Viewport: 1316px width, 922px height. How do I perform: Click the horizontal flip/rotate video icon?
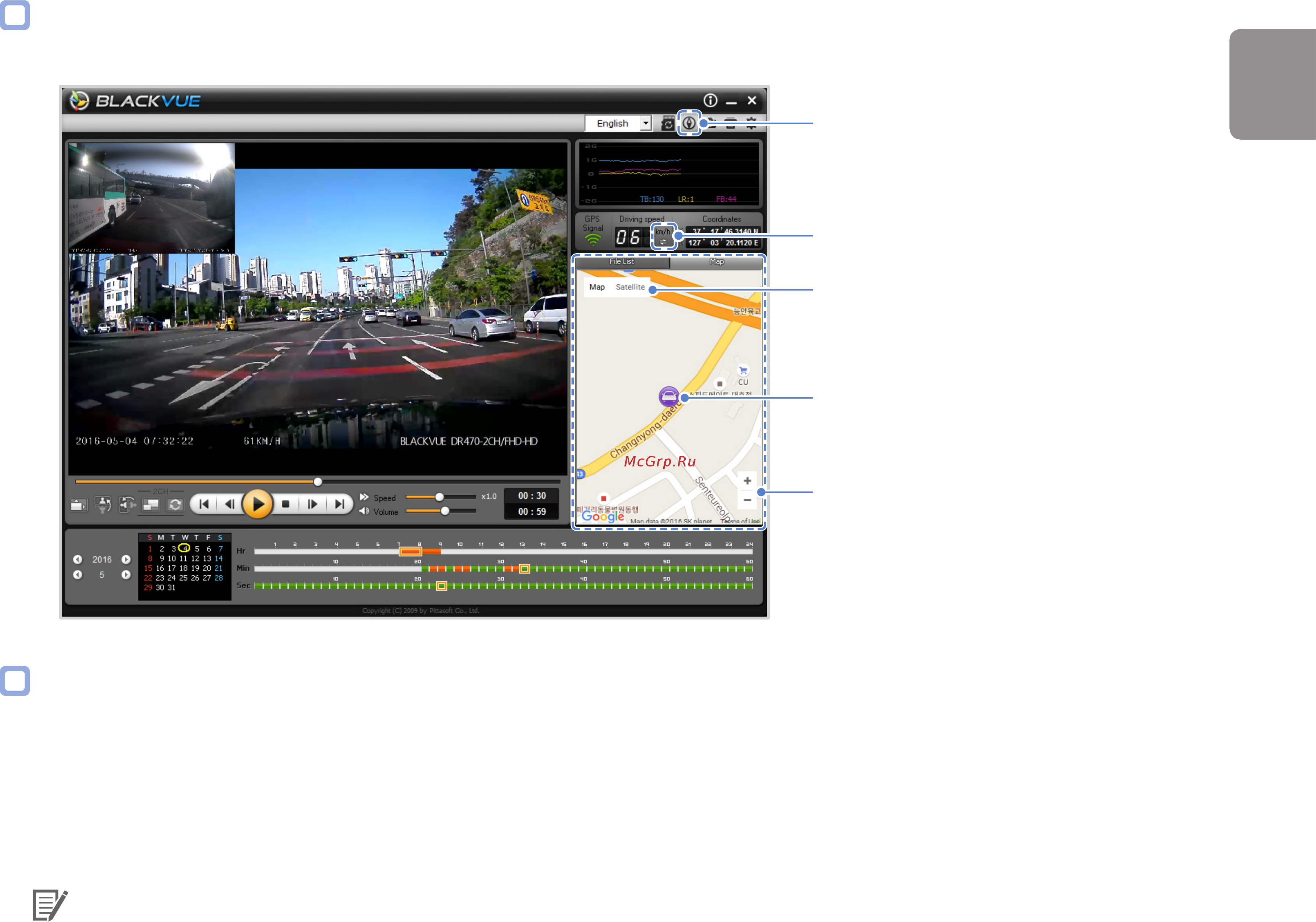[x=127, y=505]
